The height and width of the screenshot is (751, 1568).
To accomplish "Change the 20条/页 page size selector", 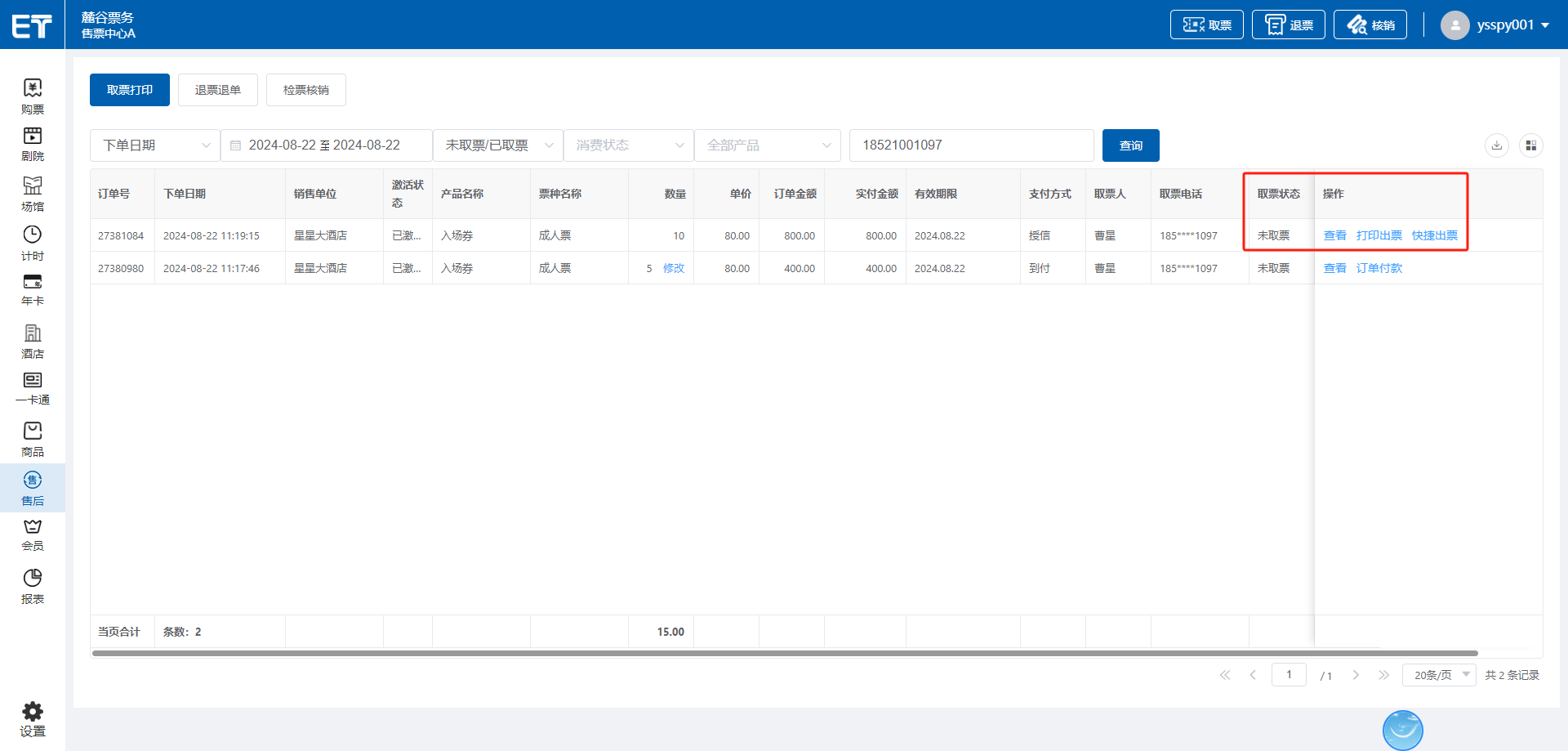I will (x=1439, y=675).
